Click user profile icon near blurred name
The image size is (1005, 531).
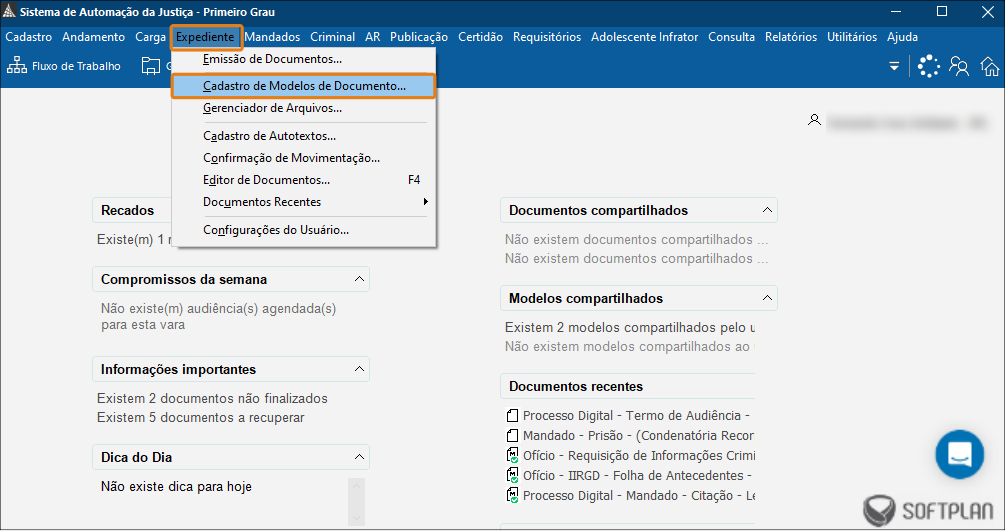pyautogui.click(x=814, y=120)
